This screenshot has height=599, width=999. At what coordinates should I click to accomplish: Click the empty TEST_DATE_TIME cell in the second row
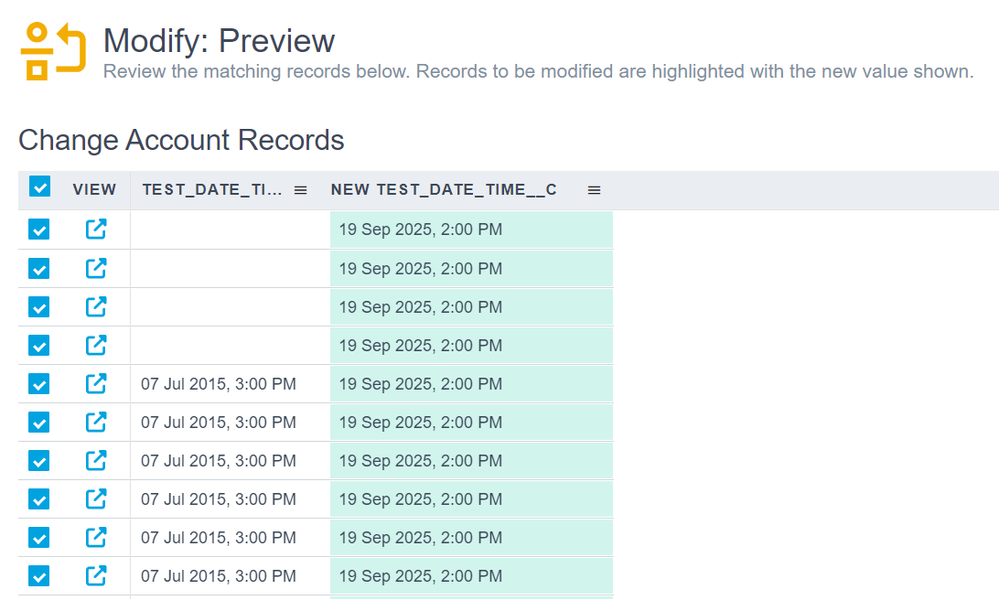pyautogui.click(x=229, y=268)
